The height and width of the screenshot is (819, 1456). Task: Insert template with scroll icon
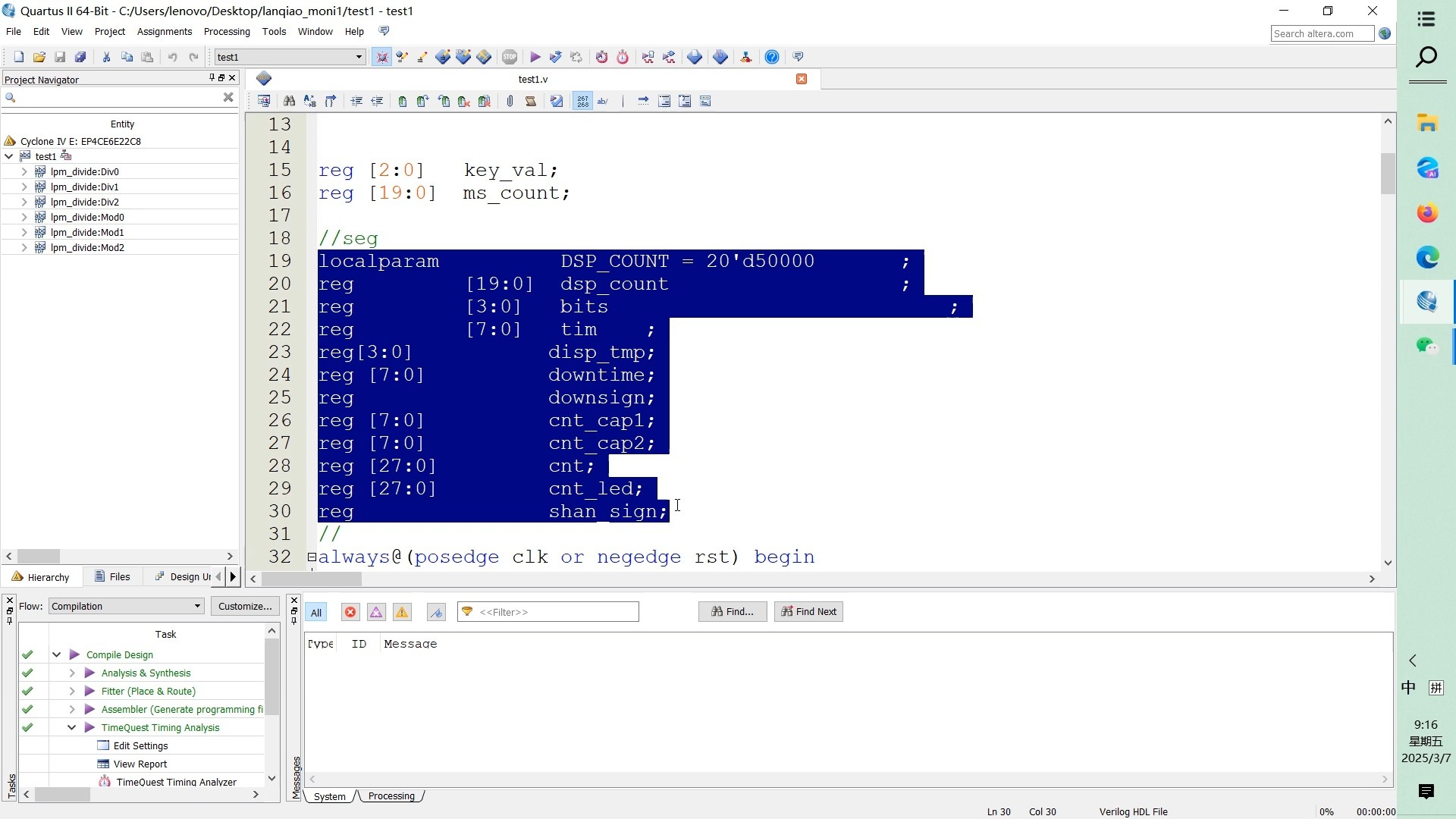click(x=531, y=101)
